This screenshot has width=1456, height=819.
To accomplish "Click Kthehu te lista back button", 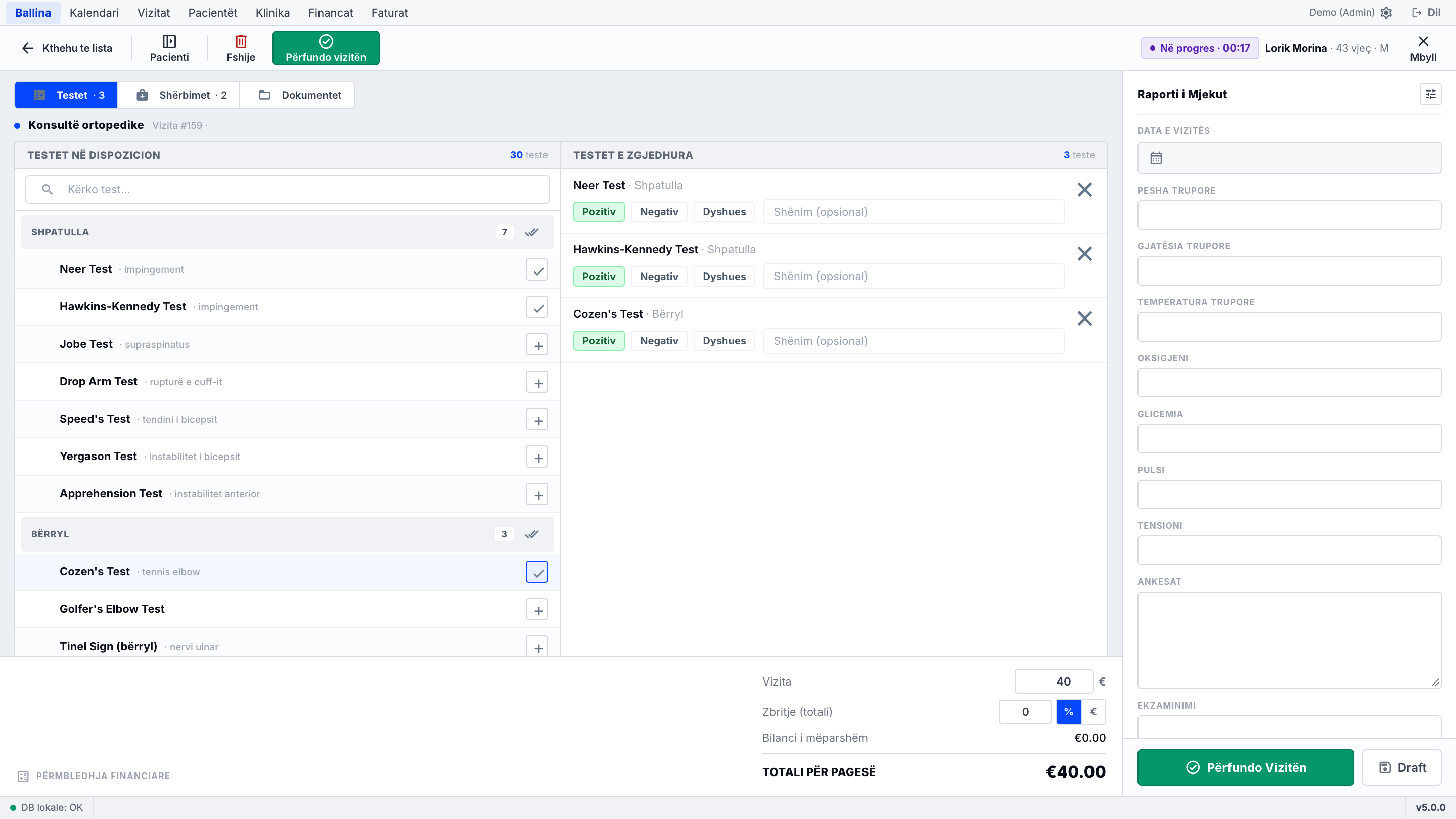I will pyautogui.click(x=67, y=48).
